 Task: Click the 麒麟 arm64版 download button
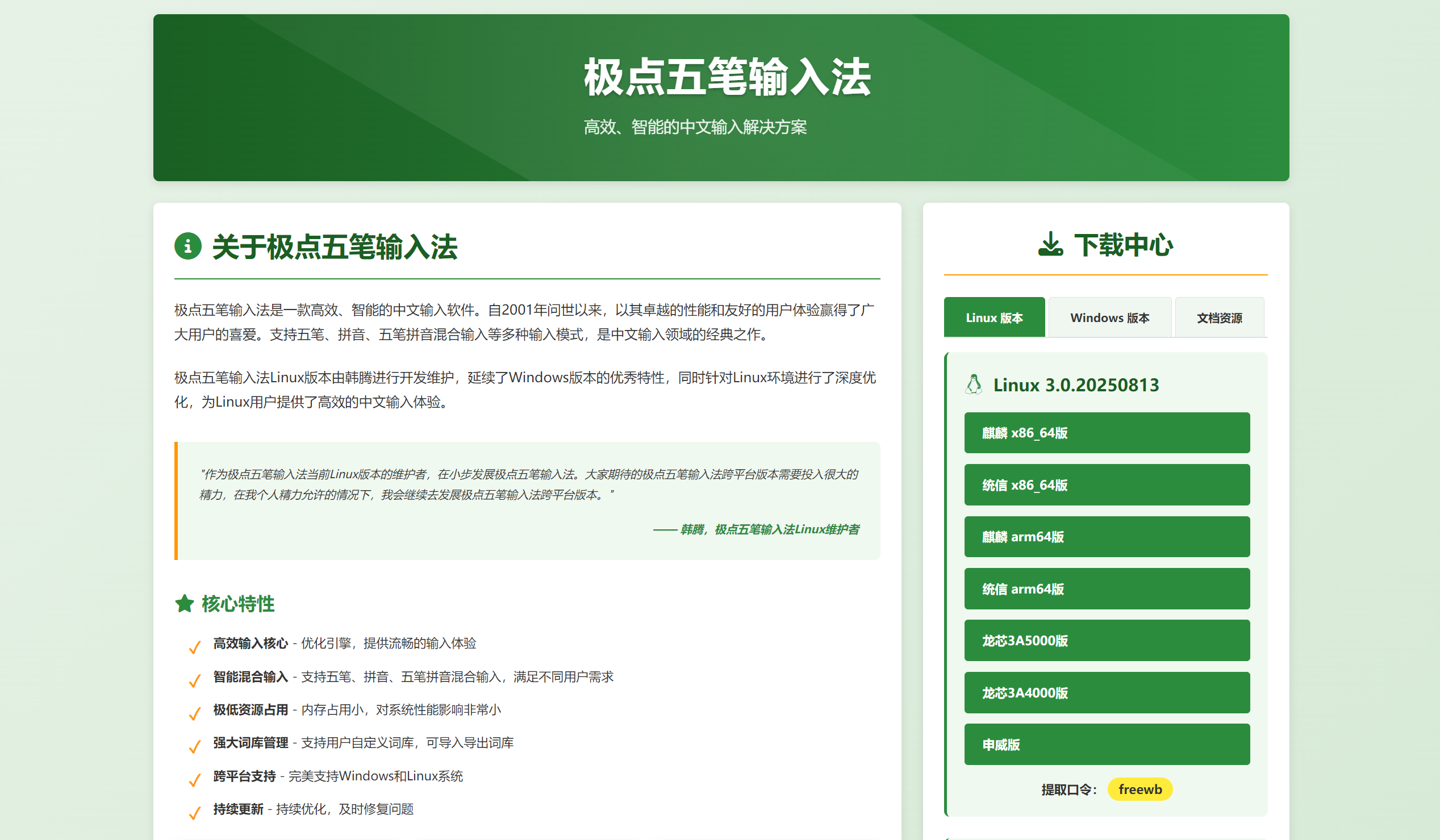click(1107, 537)
